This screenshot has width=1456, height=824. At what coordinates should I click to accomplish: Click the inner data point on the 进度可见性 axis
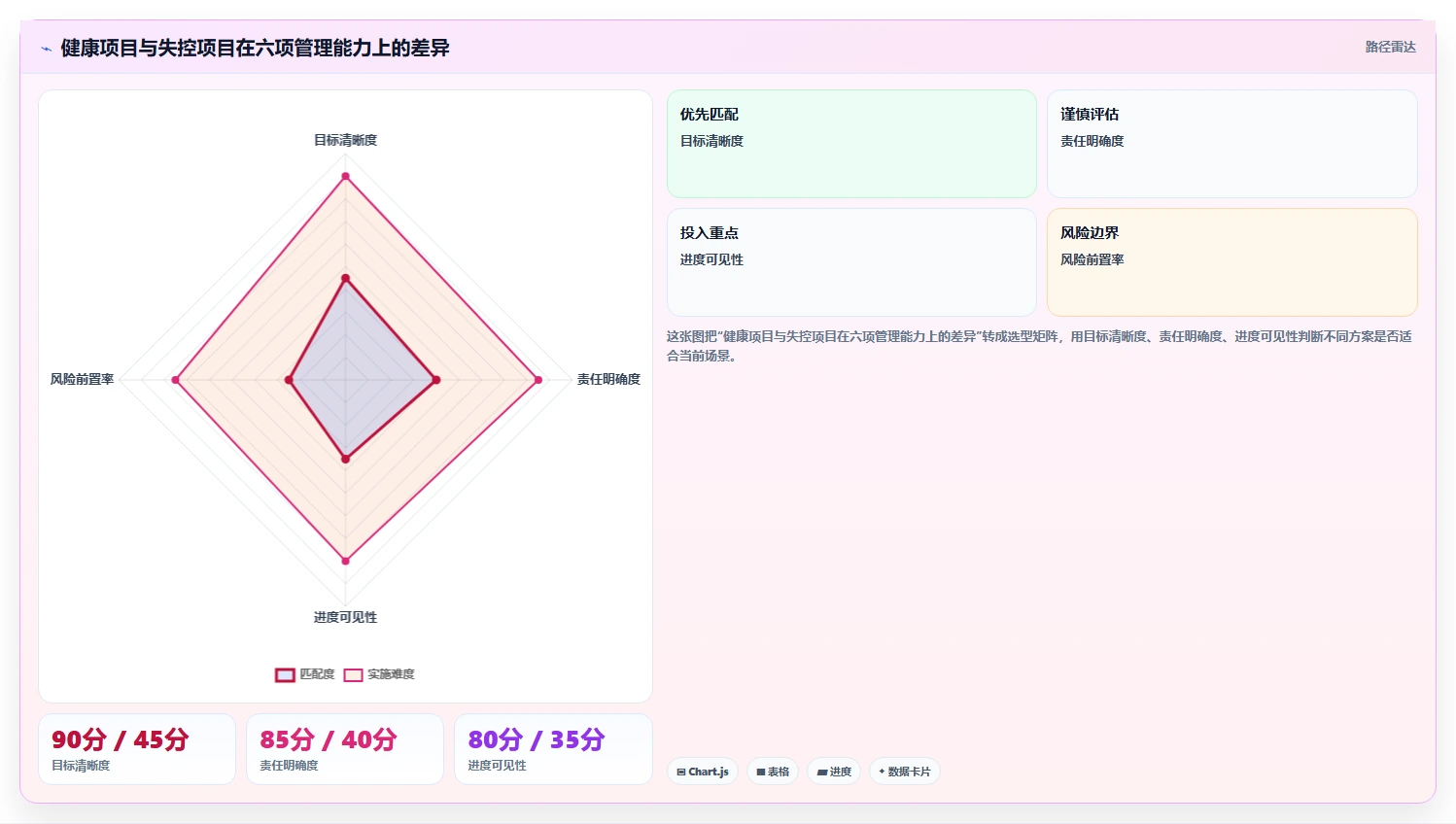[345, 459]
